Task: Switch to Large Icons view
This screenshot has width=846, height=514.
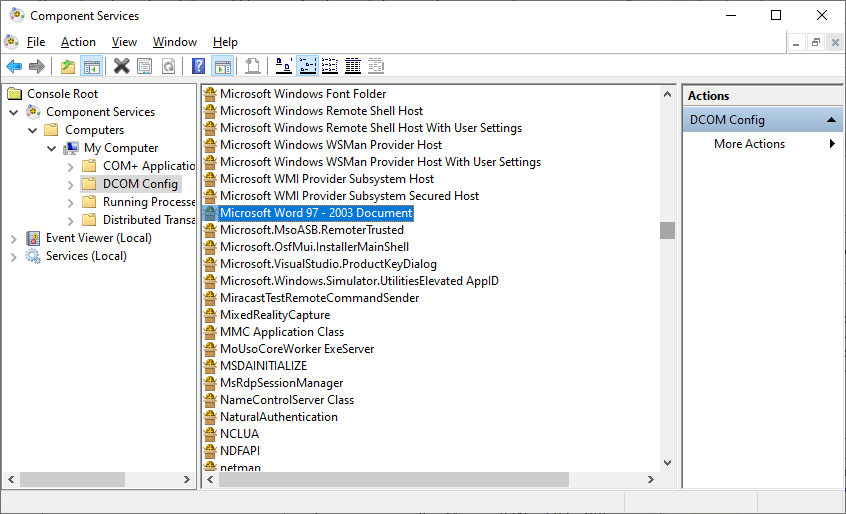Action: (x=284, y=66)
